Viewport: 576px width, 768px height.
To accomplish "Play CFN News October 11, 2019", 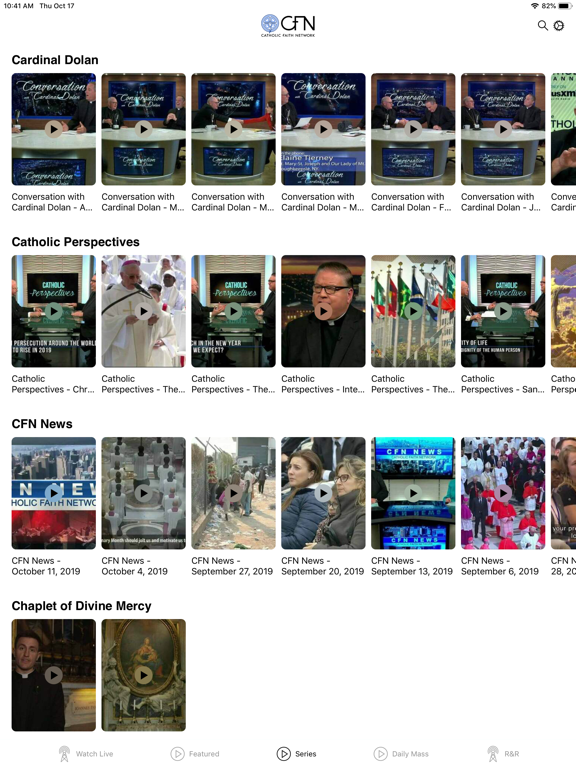I will tap(54, 493).
